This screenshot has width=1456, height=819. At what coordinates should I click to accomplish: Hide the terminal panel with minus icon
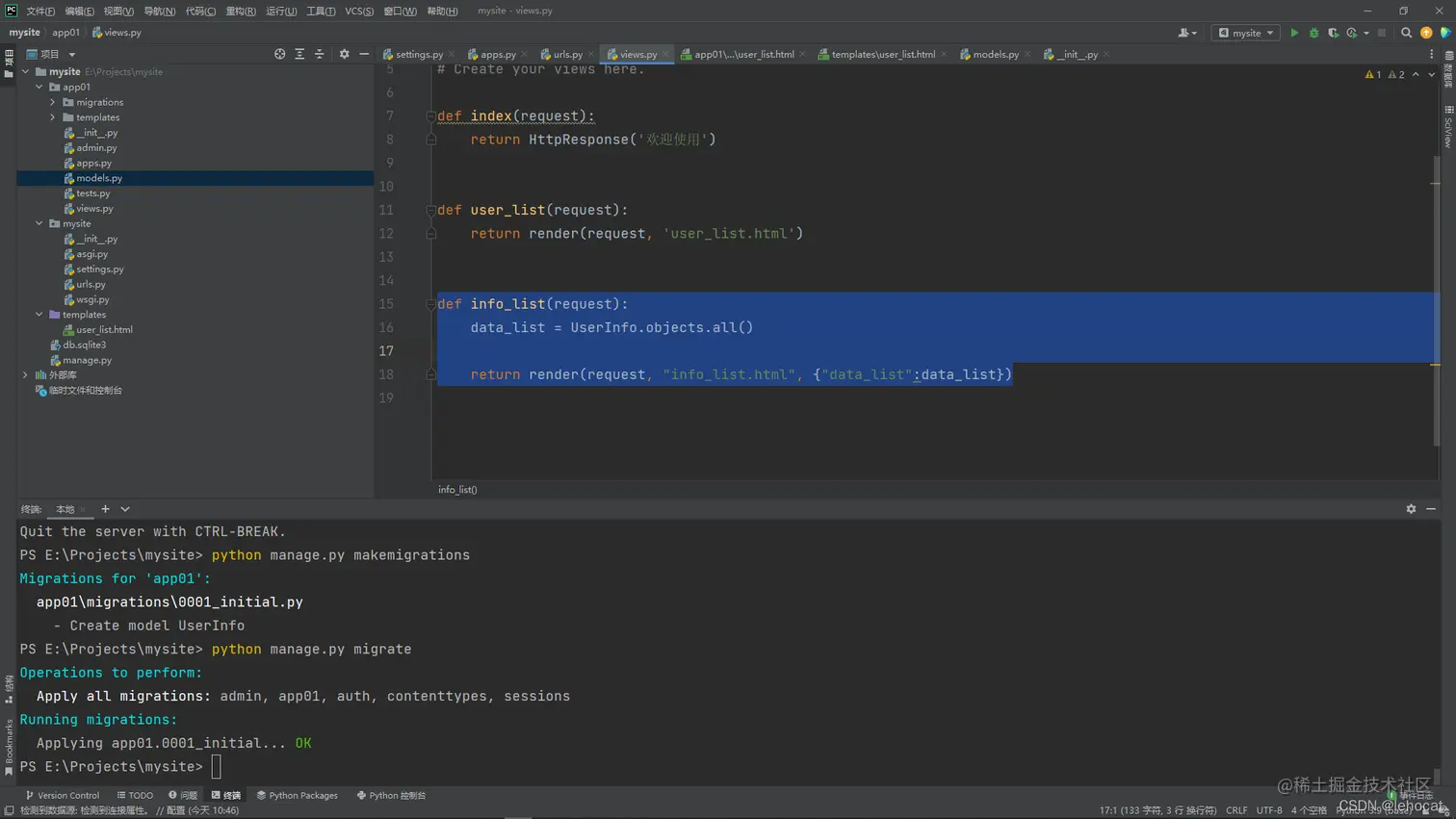[x=1431, y=509]
